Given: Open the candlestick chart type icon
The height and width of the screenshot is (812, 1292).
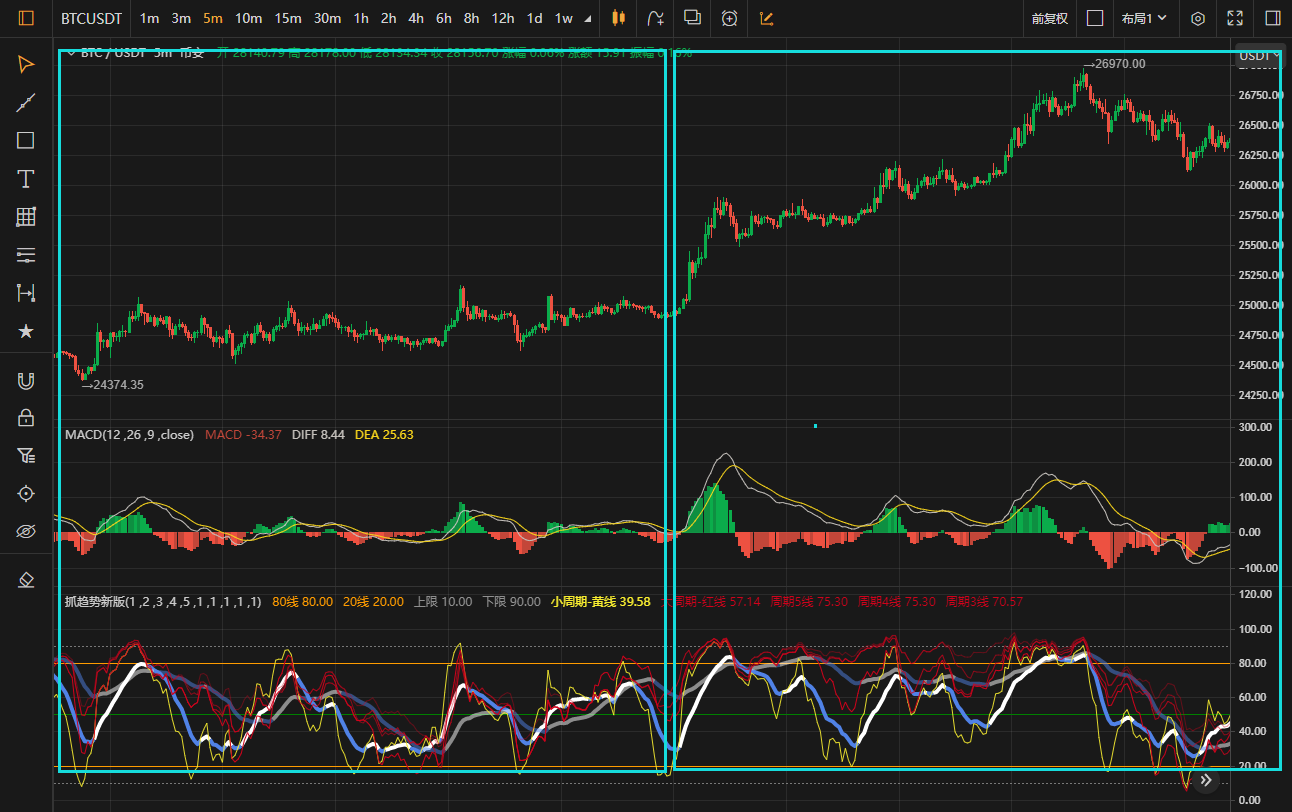Looking at the screenshot, I should click(x=618, y=18).
